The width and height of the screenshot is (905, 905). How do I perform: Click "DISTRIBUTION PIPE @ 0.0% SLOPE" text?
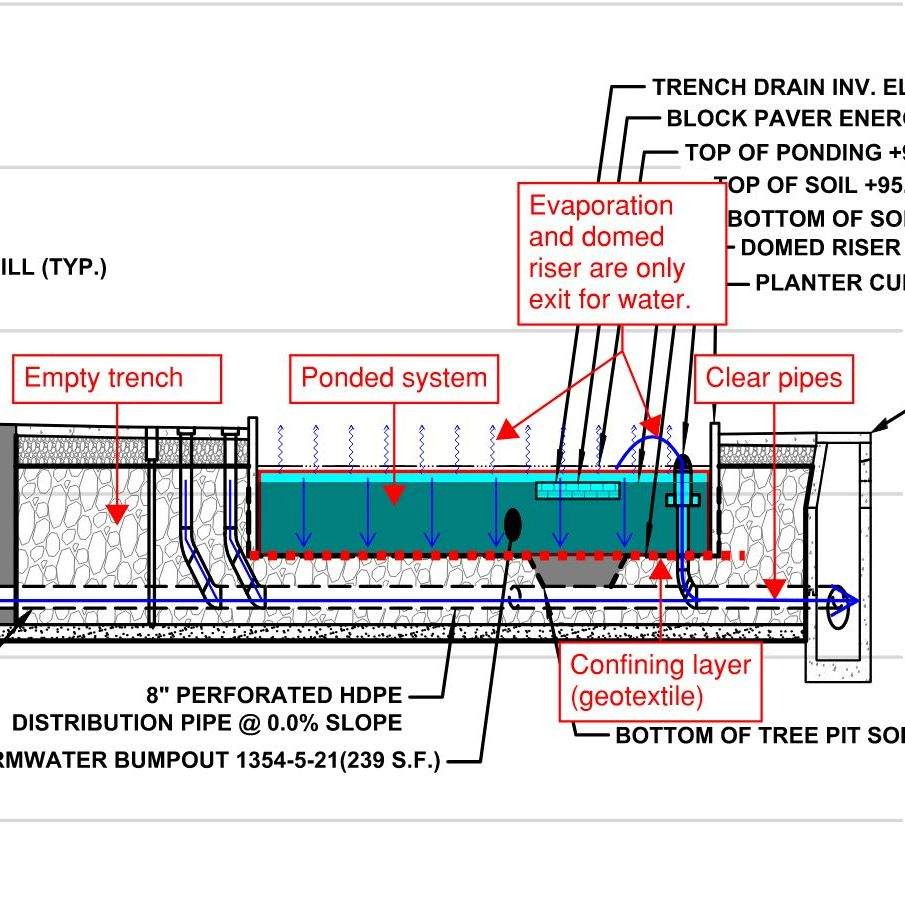[x=207, y=723]
